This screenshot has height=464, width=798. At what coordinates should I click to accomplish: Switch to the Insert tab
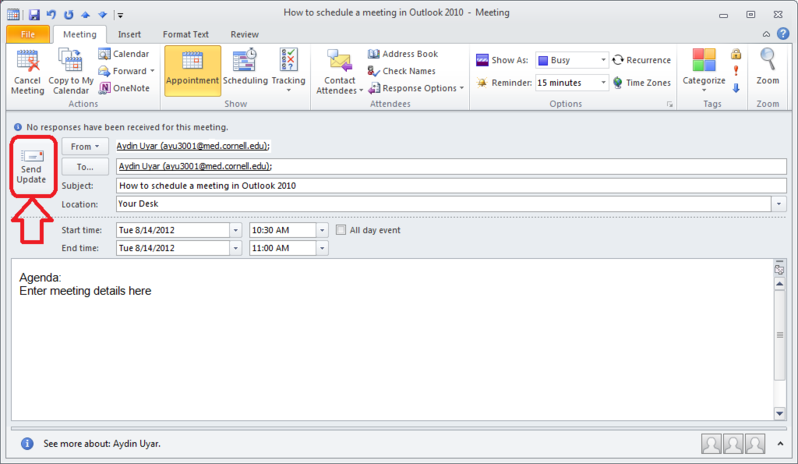tap(129, 34)
